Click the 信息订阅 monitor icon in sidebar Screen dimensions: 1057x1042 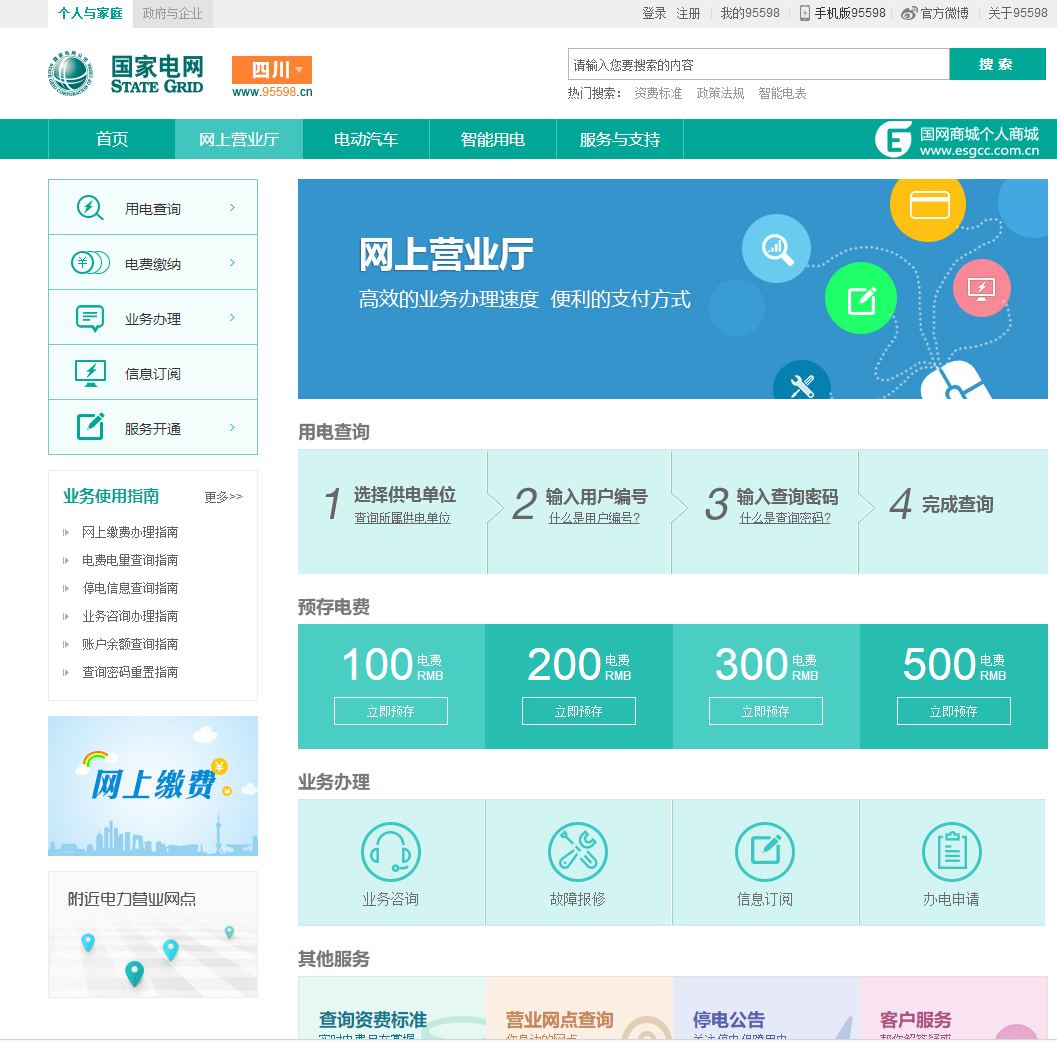(90, 373)
